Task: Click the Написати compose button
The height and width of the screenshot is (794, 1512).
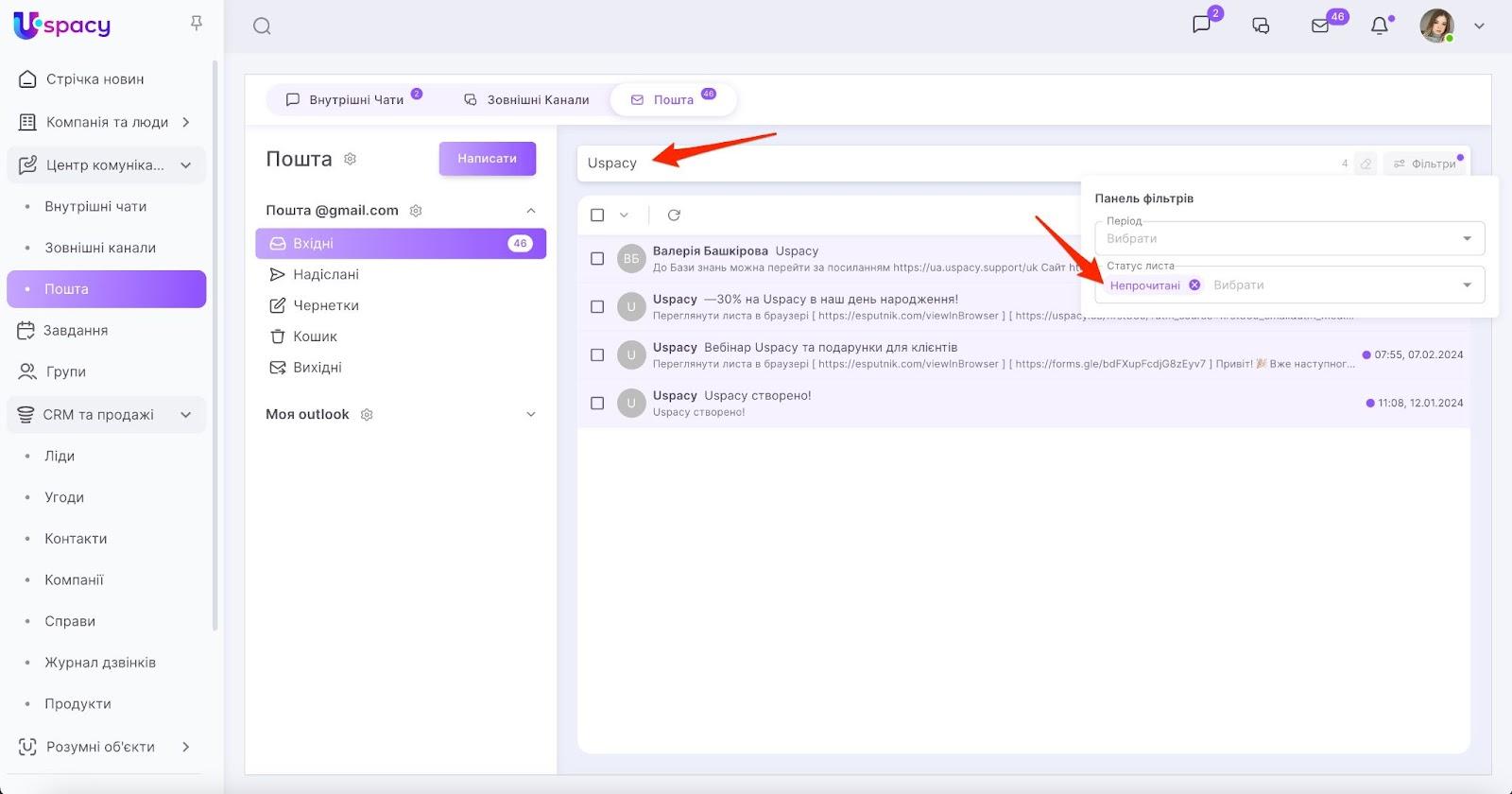Action: [487, 159]
